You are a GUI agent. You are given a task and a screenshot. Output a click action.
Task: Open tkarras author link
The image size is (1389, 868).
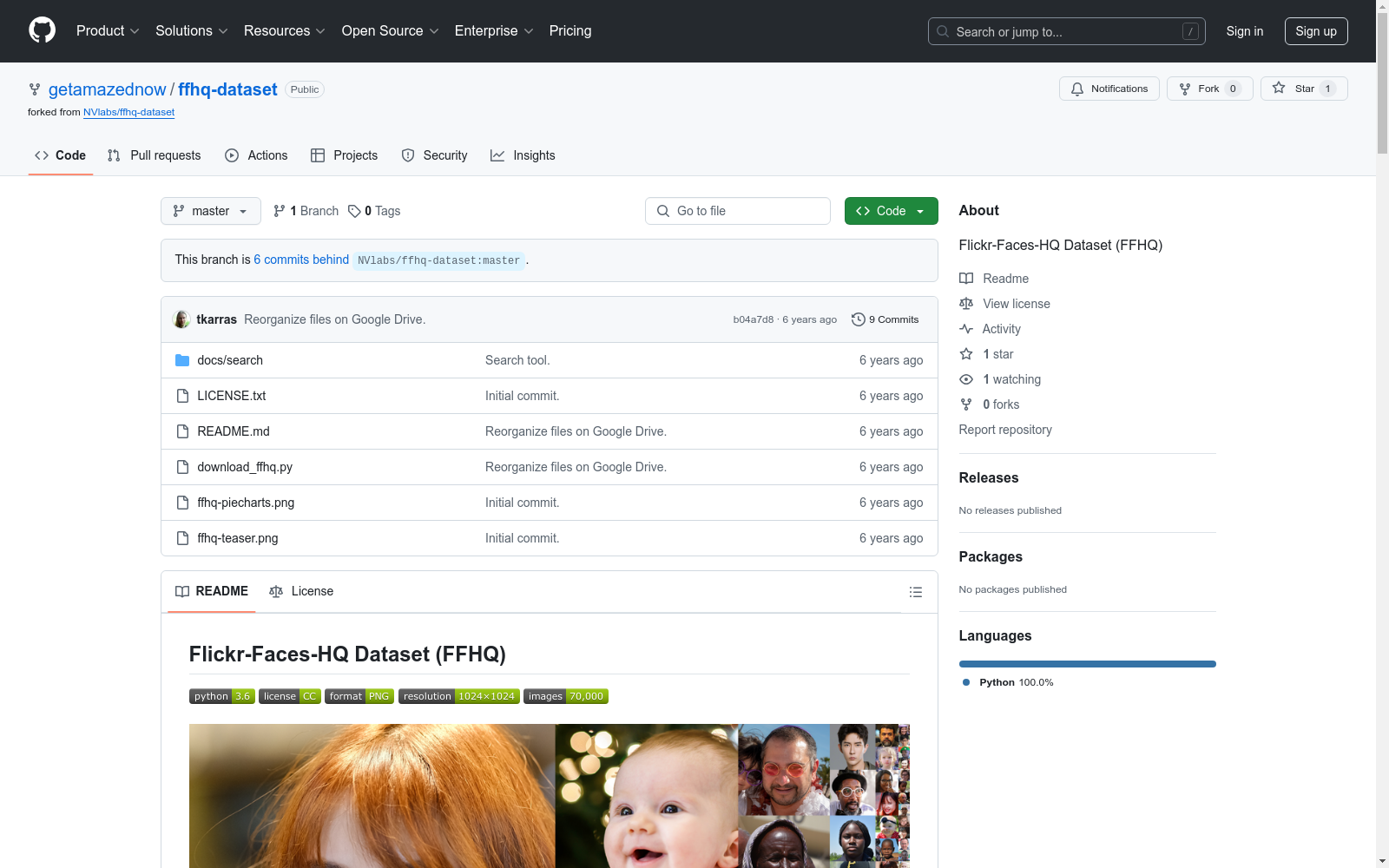217,319
